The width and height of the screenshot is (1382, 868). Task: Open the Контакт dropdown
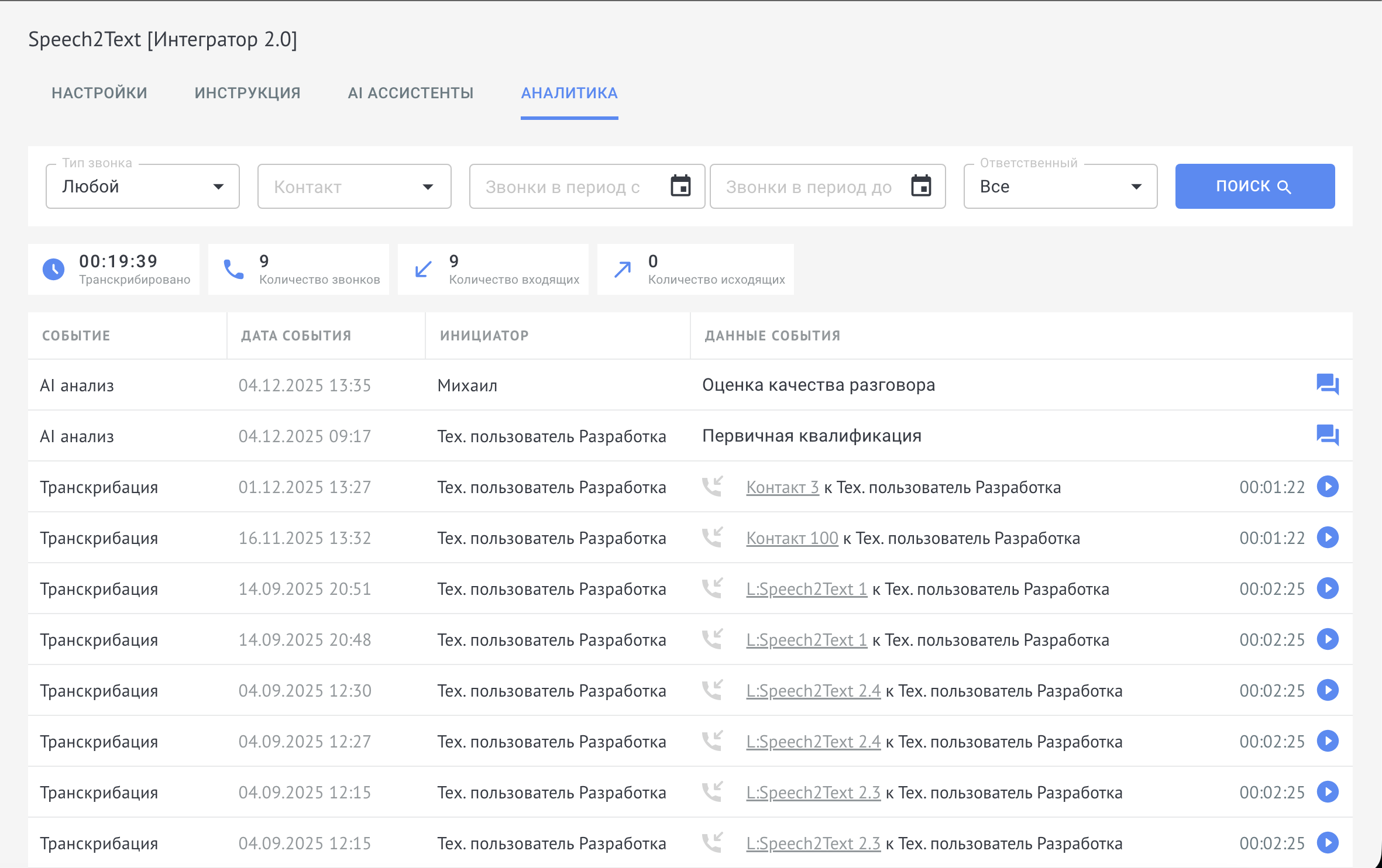[354, 187]
